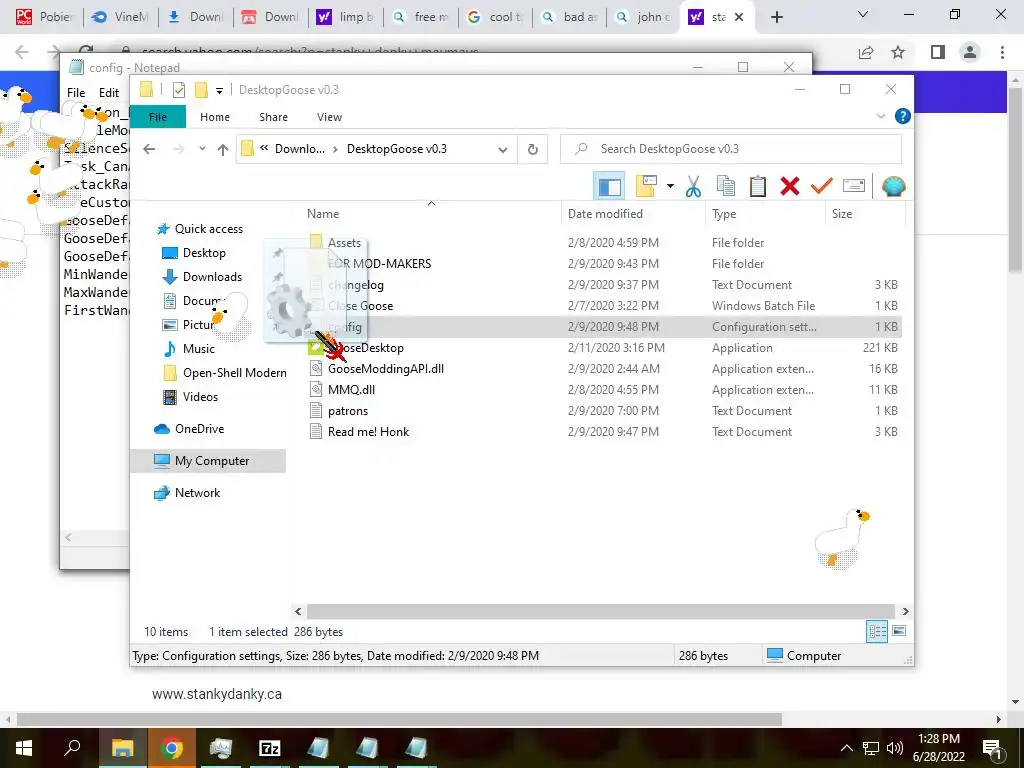This screenshot has height=768, width=1024.
Task: Open Chrome side panel icon
Action: click(x=938, y=52)
